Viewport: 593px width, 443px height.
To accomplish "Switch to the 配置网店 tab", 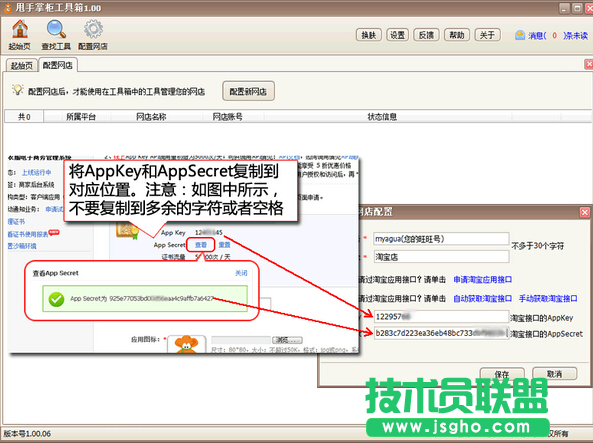I will pos(58,65).
